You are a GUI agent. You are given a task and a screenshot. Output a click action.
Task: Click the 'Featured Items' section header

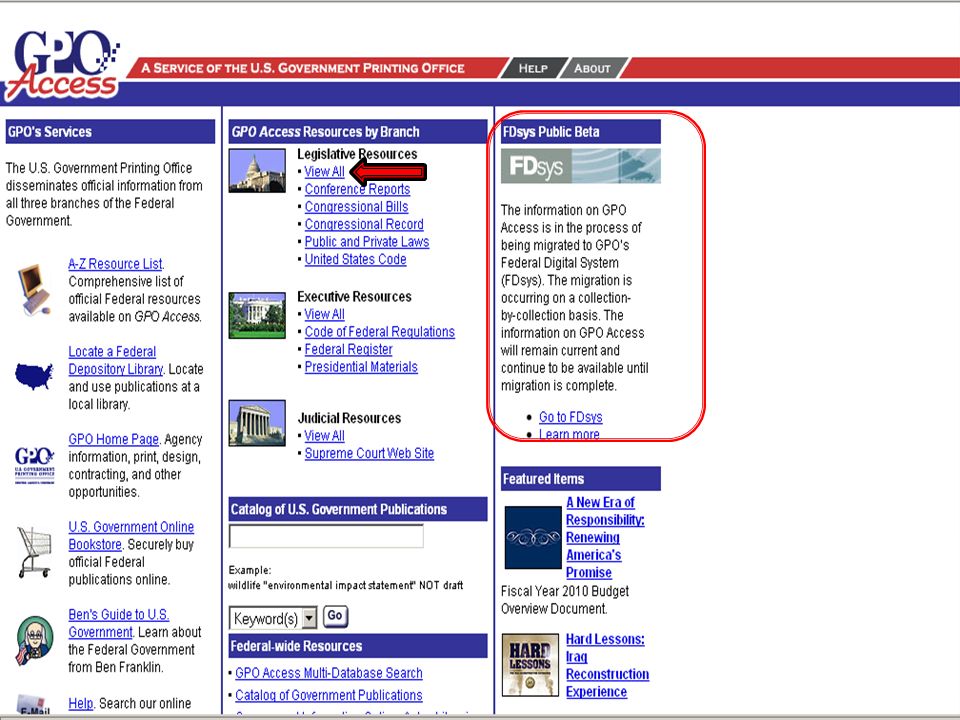[580, 479]
